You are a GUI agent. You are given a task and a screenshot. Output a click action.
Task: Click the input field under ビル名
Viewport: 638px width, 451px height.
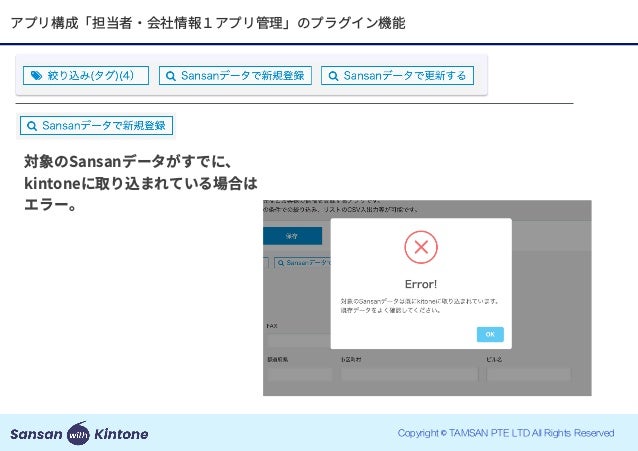529,374
